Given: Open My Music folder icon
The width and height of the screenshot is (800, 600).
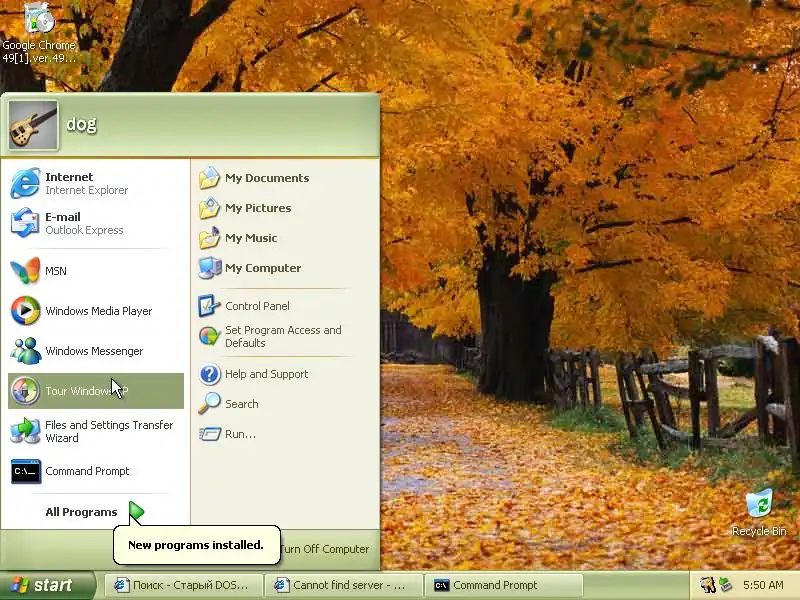Looking at the screenshot, I should click(x=209, y=238).
